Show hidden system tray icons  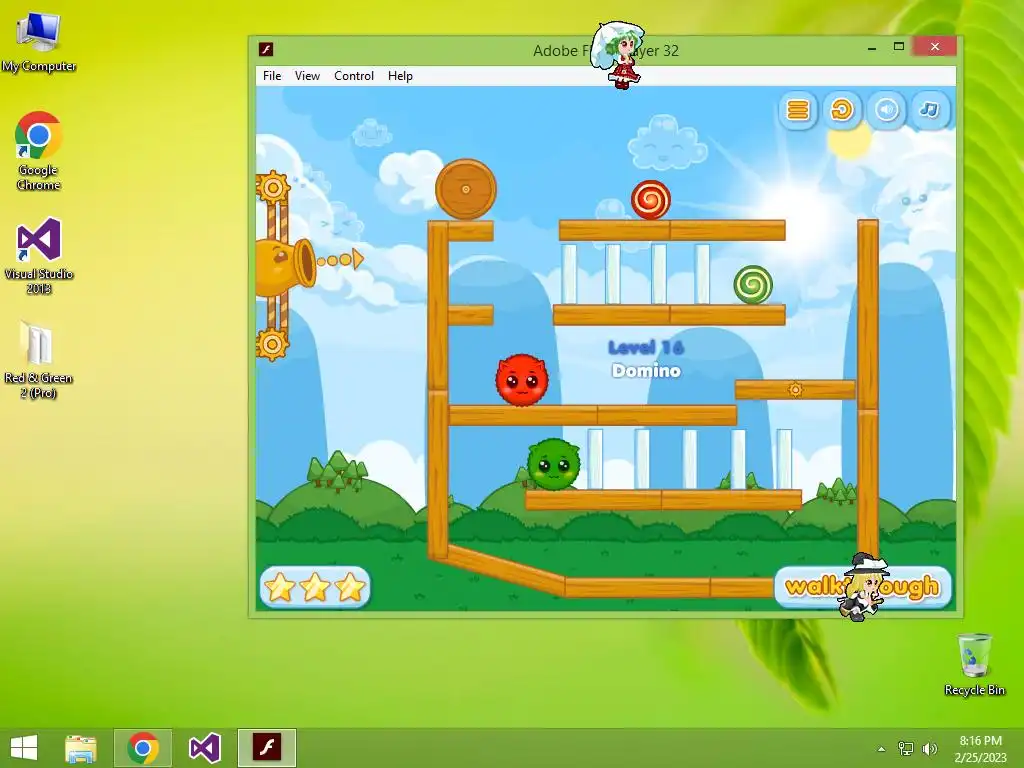click(x=881, y=749)
